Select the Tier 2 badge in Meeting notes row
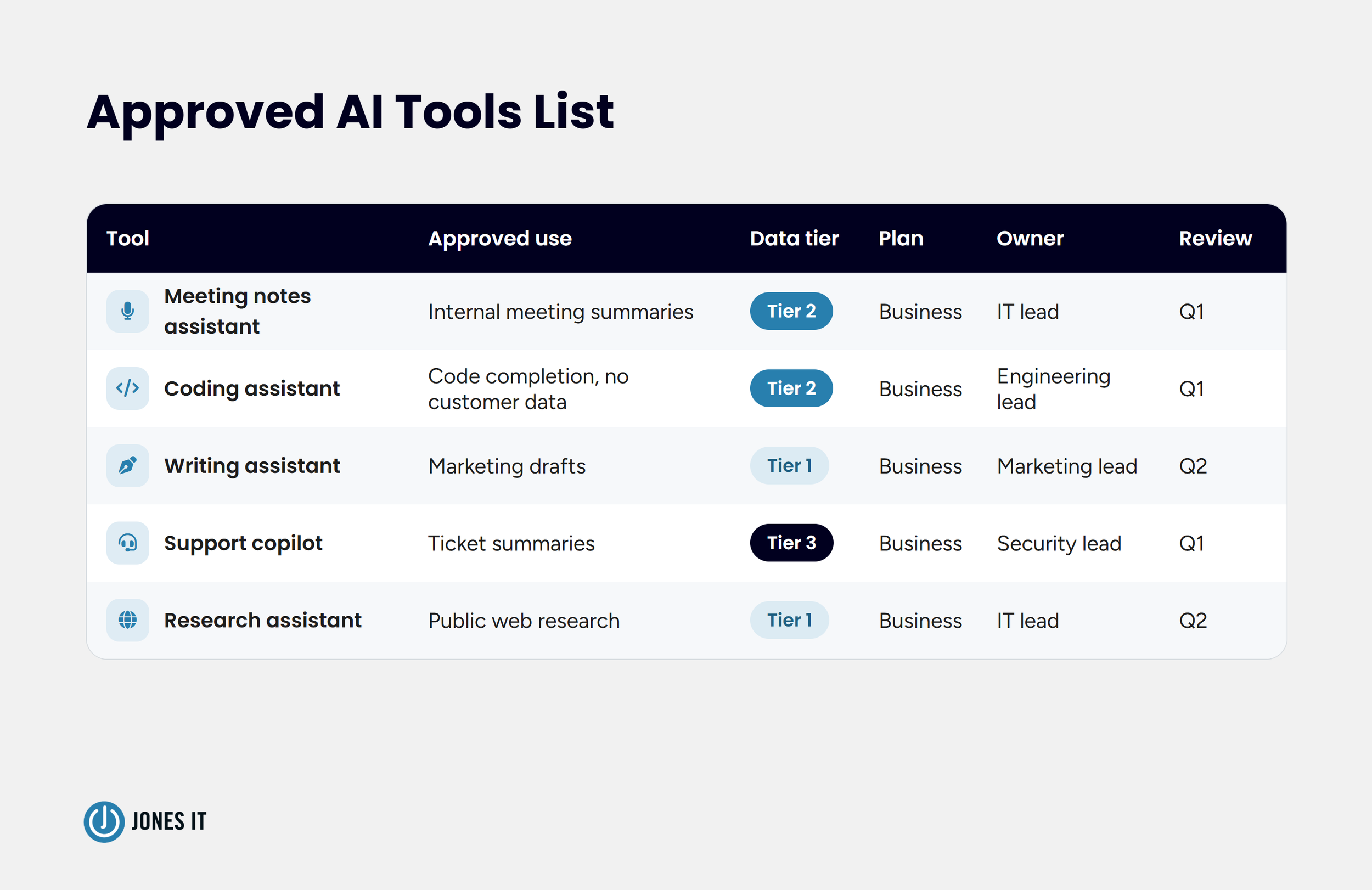This screenshot has width=1372, height=890. coord(791,311)
